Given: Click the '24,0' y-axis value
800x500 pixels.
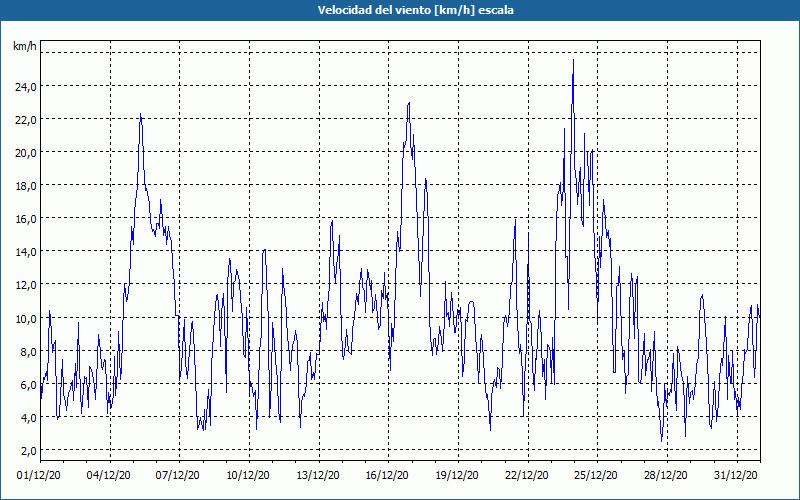Looking at the screenshot, I should (26, 87).
